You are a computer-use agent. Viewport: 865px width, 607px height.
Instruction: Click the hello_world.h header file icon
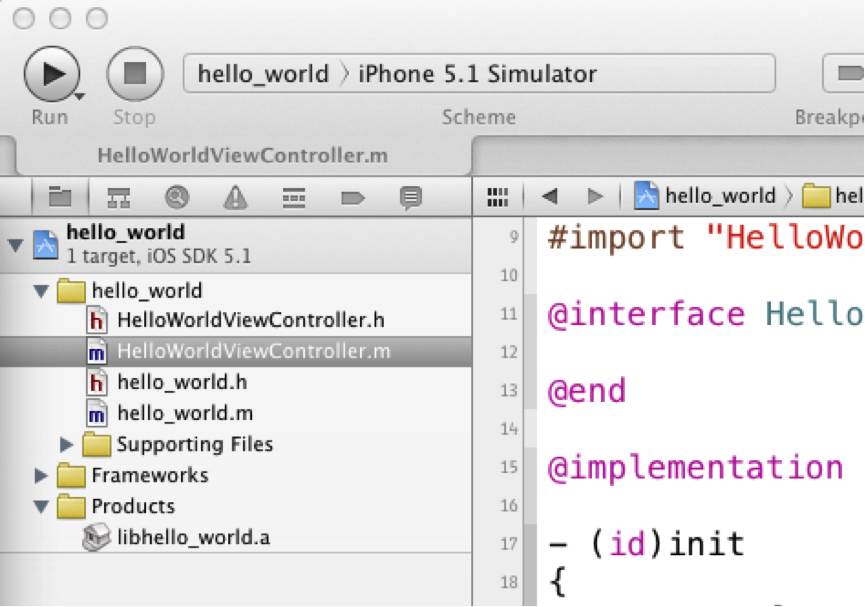(x=97, y=382)
